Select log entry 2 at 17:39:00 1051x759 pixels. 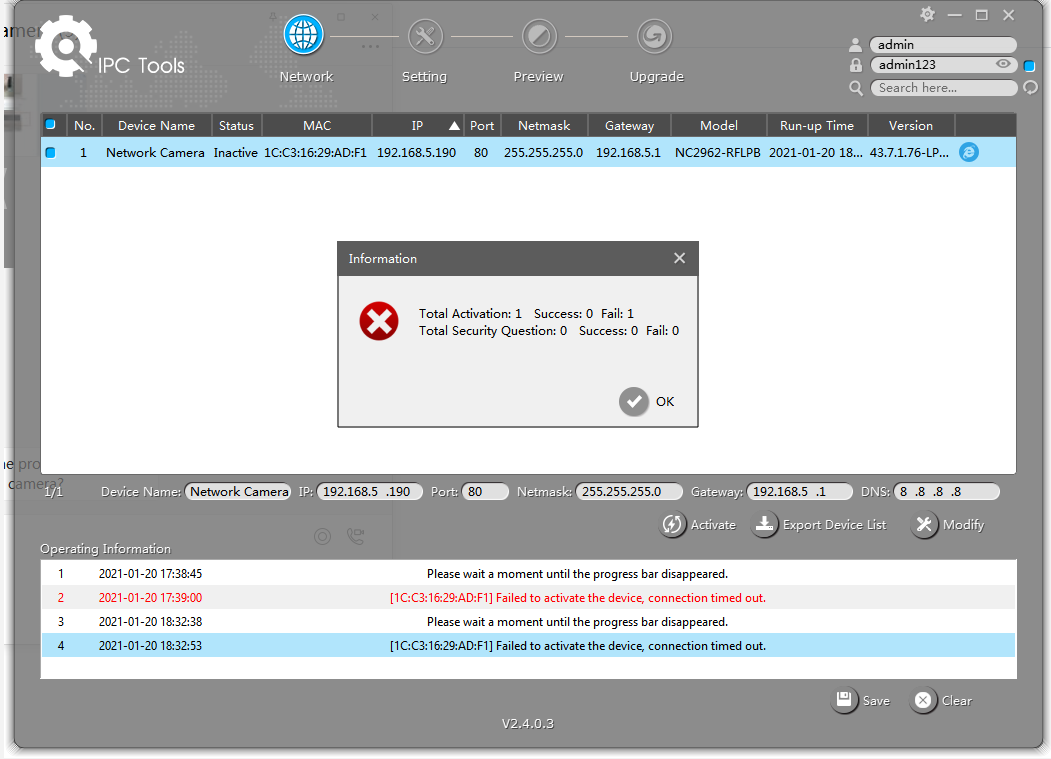(528, 597)
